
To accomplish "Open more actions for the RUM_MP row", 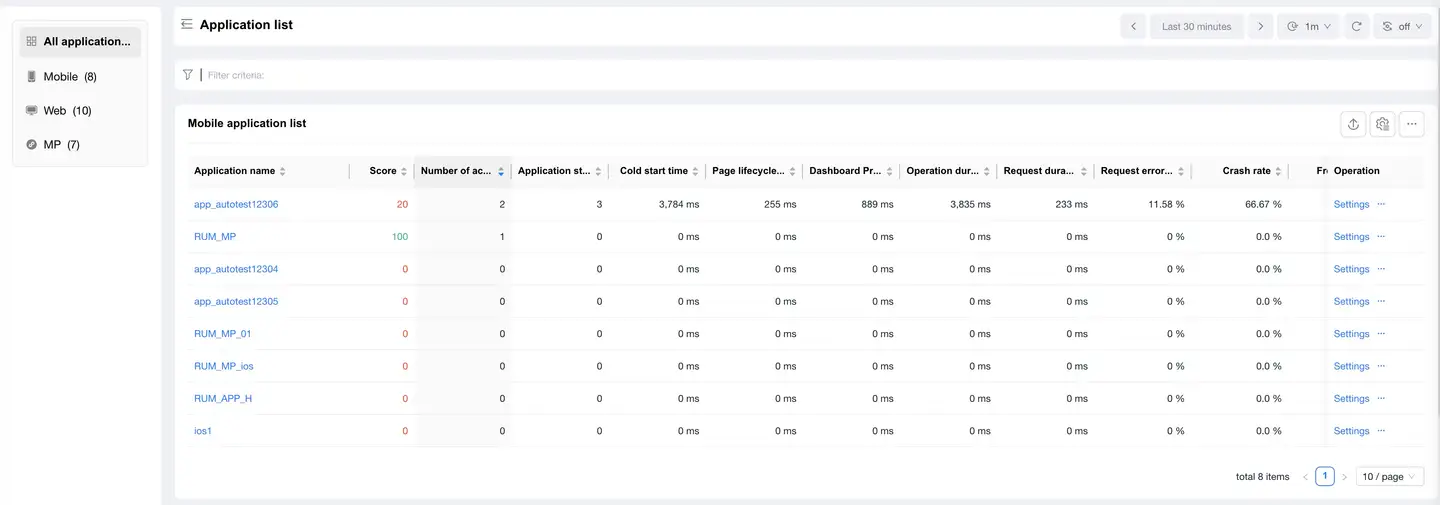I will (x=1381, y=237).
